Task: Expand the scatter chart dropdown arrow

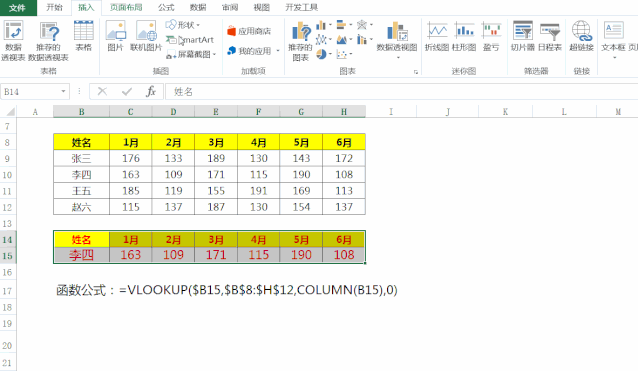Action: tap(350, 54)
